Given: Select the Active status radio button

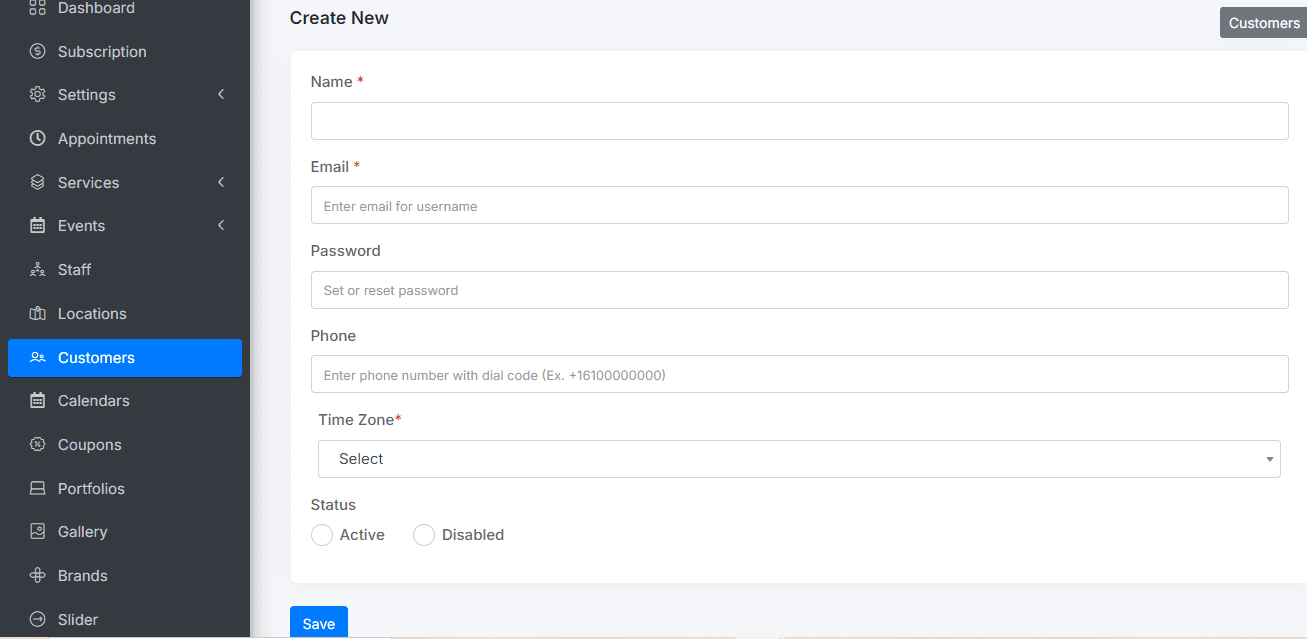Looking at the screenshot, I should point(322,535).
